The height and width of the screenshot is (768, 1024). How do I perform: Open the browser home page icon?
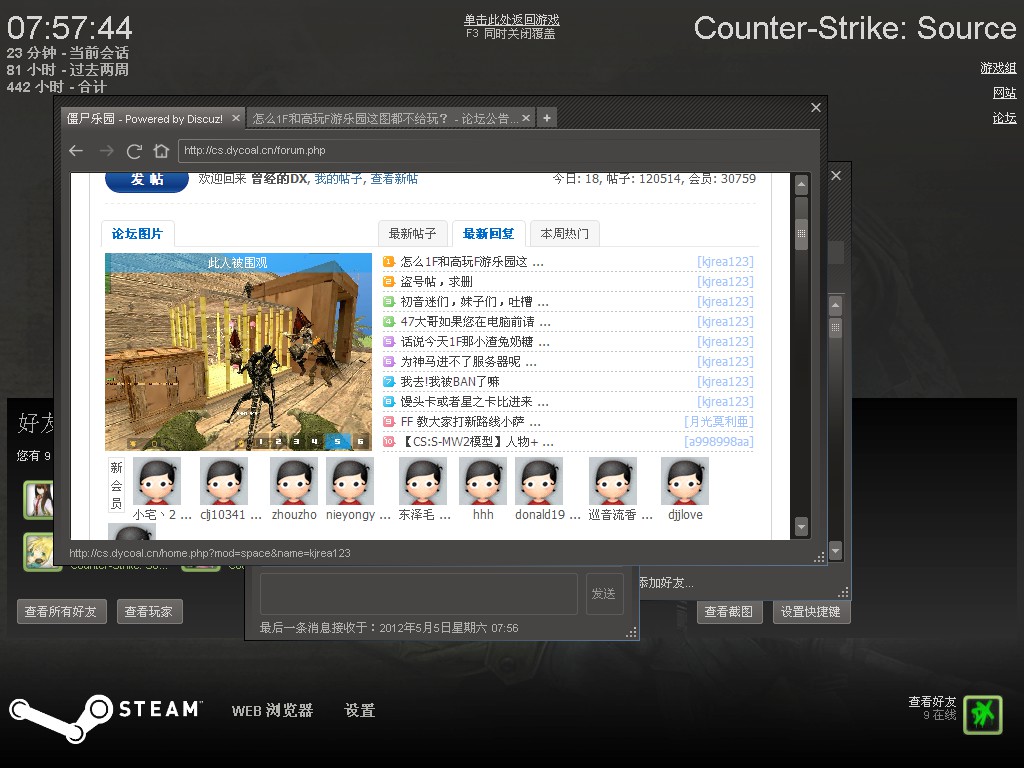(x=161, y=151)
